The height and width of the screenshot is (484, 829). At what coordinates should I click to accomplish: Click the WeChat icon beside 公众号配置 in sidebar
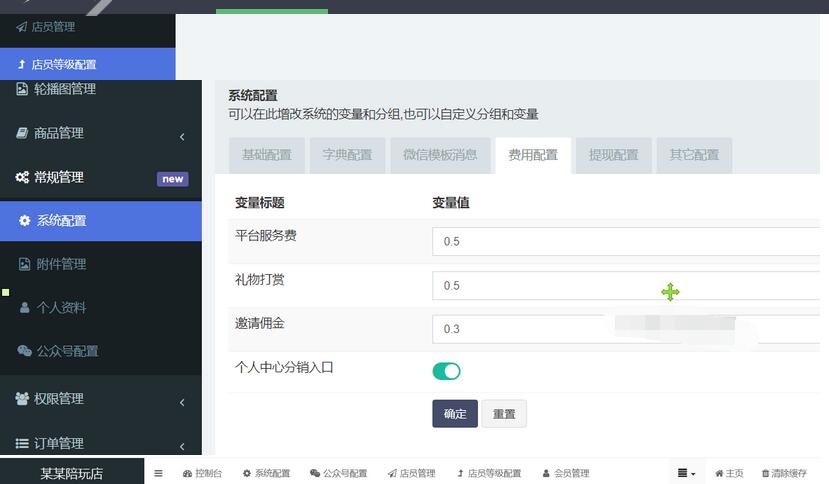tap(24, 351)
